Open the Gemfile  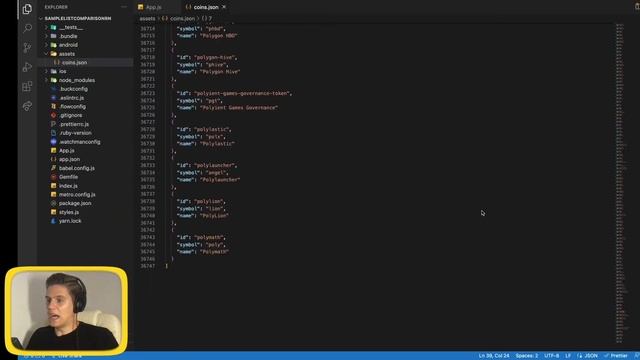68,177
